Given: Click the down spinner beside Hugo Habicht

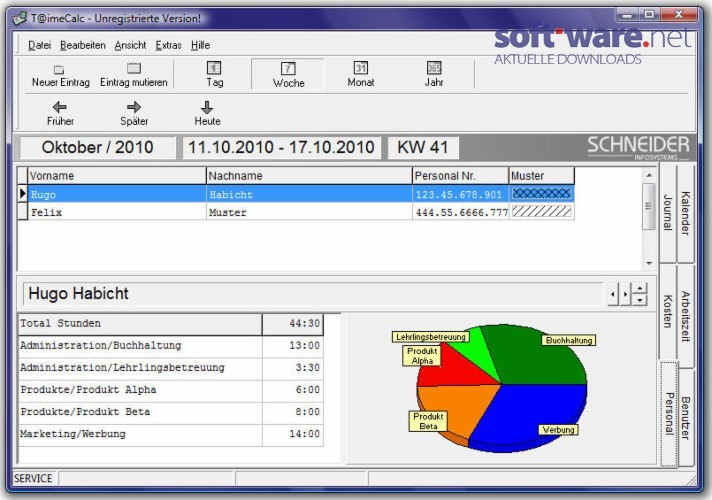Looking at the screenshot, I should pos(639,300).
